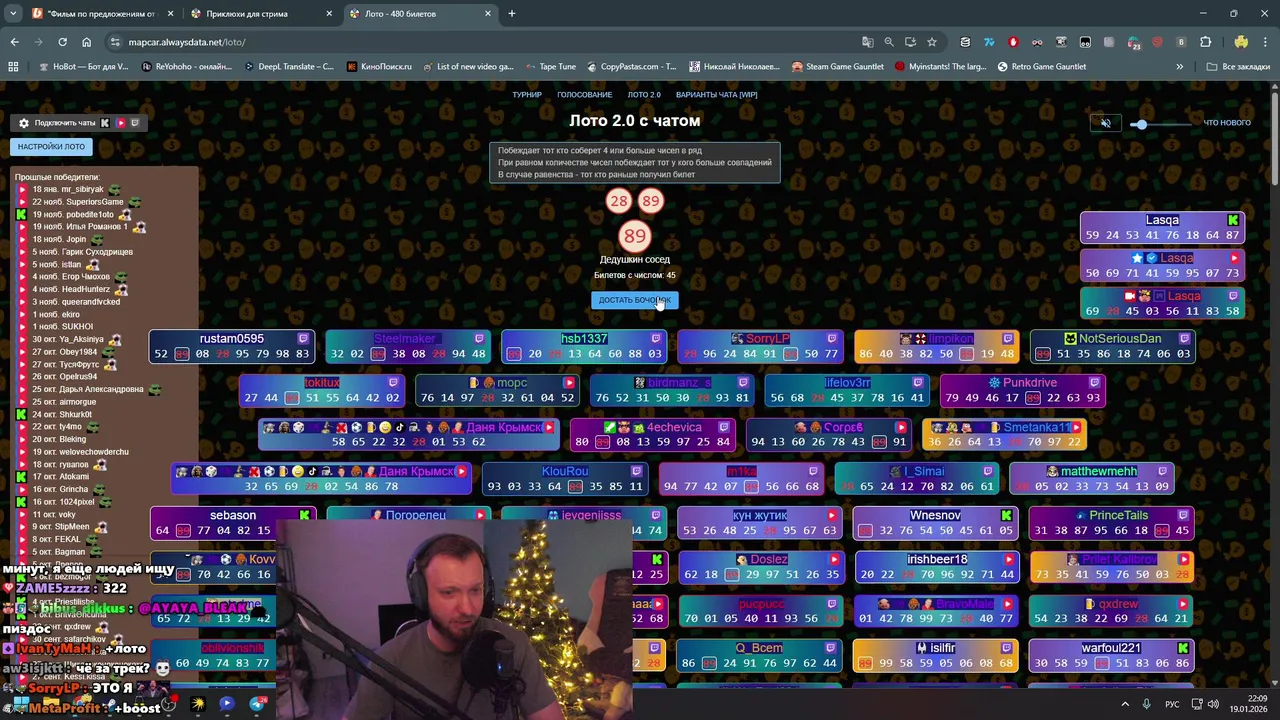
Task: Open a new browser tab
Action: pyautogui.click(x=512, y=14)
